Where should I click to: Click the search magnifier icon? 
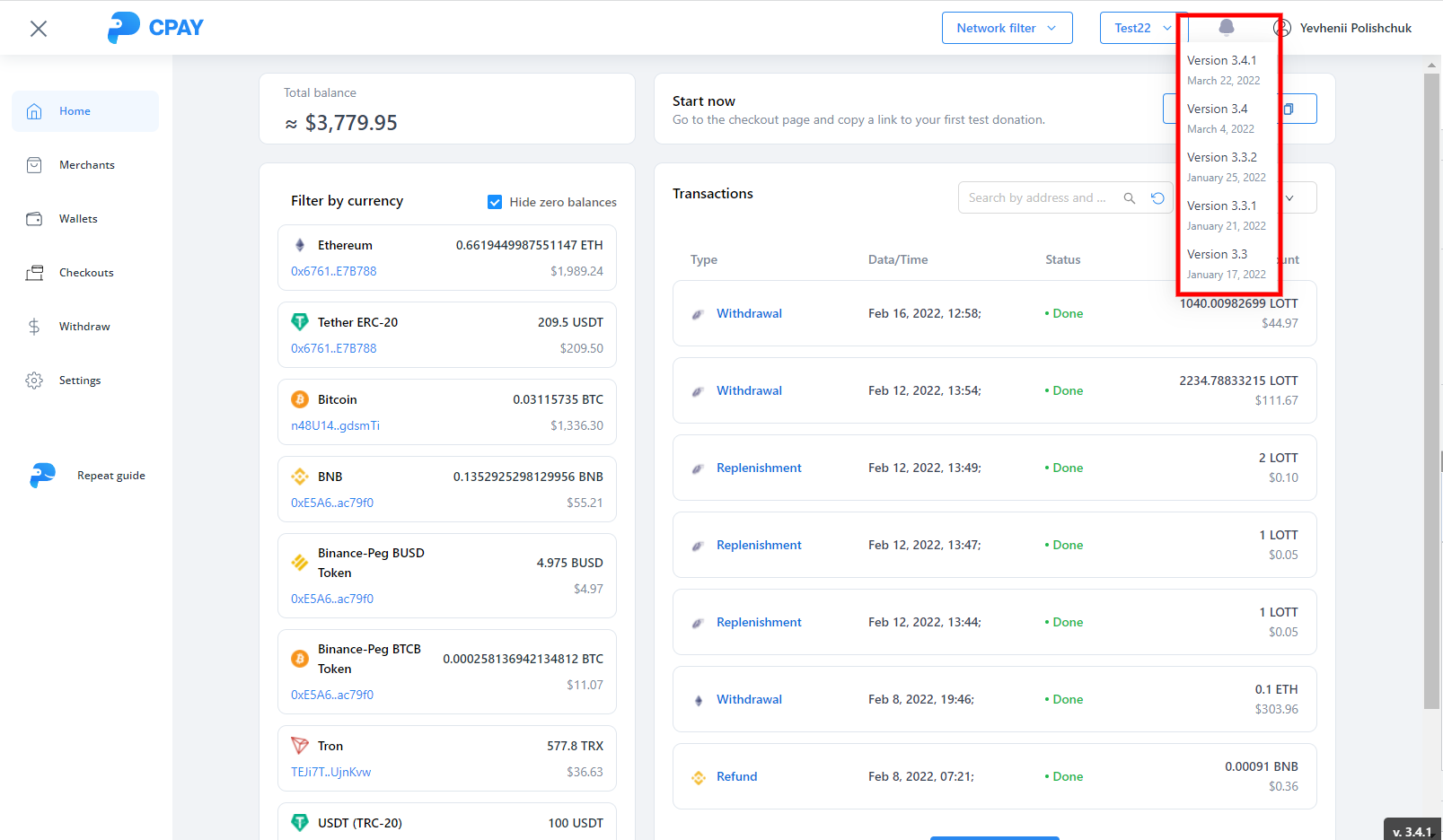click(1130, 198)
